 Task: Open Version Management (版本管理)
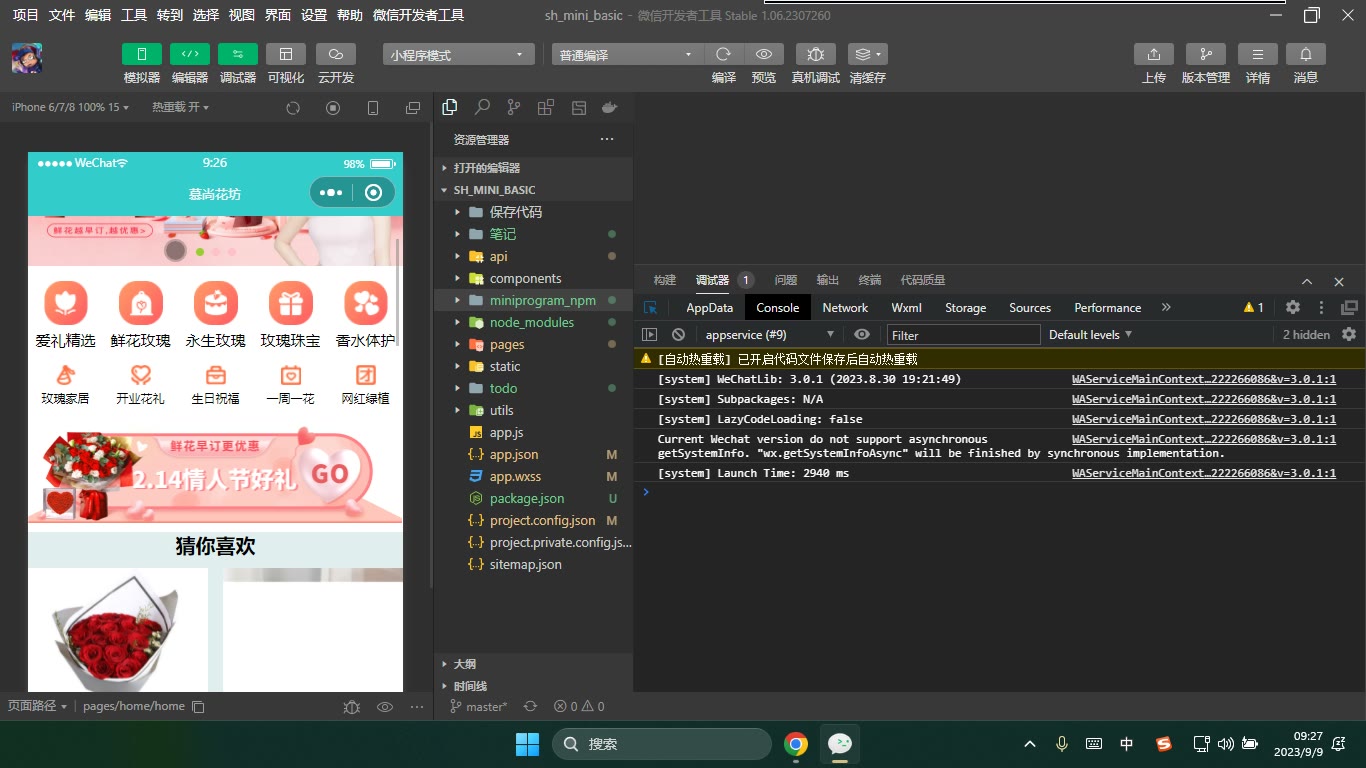1206,54
